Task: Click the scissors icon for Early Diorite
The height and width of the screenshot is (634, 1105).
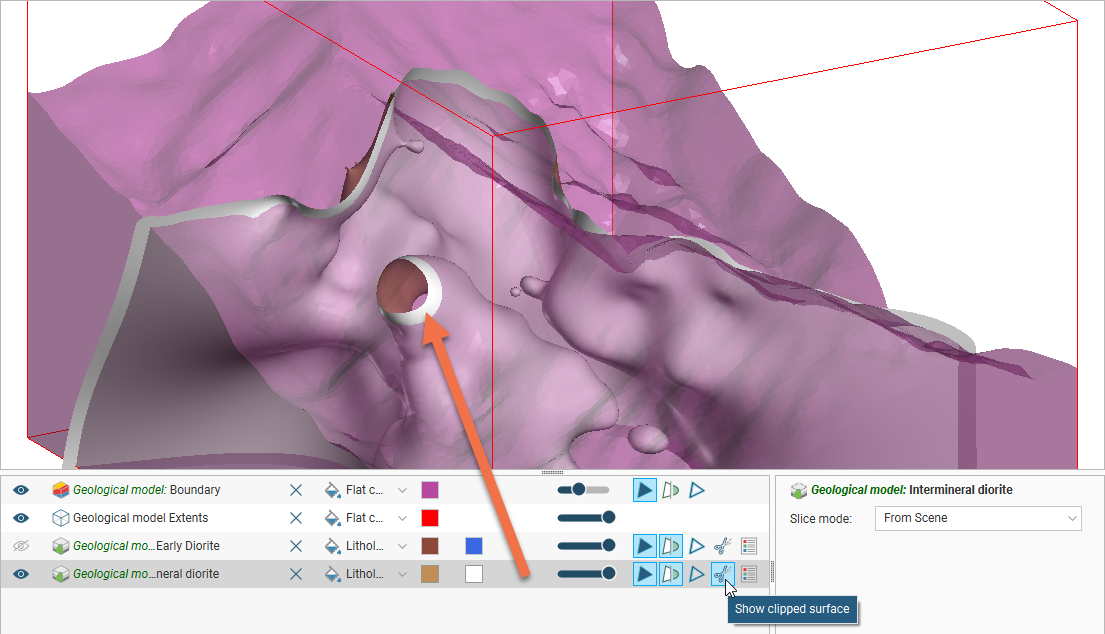Action: 721,546
